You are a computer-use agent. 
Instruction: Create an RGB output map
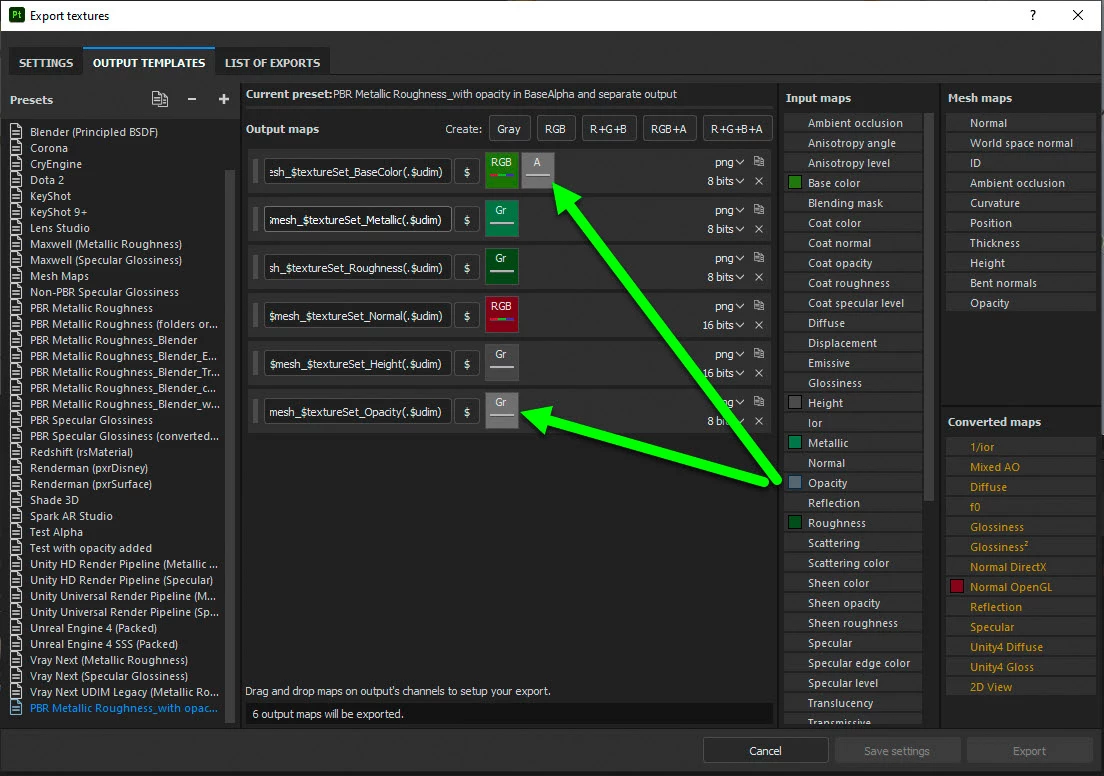coord(555,129)
